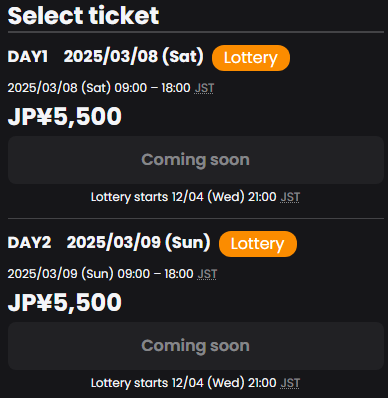The image size is (388, 398).
Task: Click the DAY2 label text
Action: [x=29, y=243]
